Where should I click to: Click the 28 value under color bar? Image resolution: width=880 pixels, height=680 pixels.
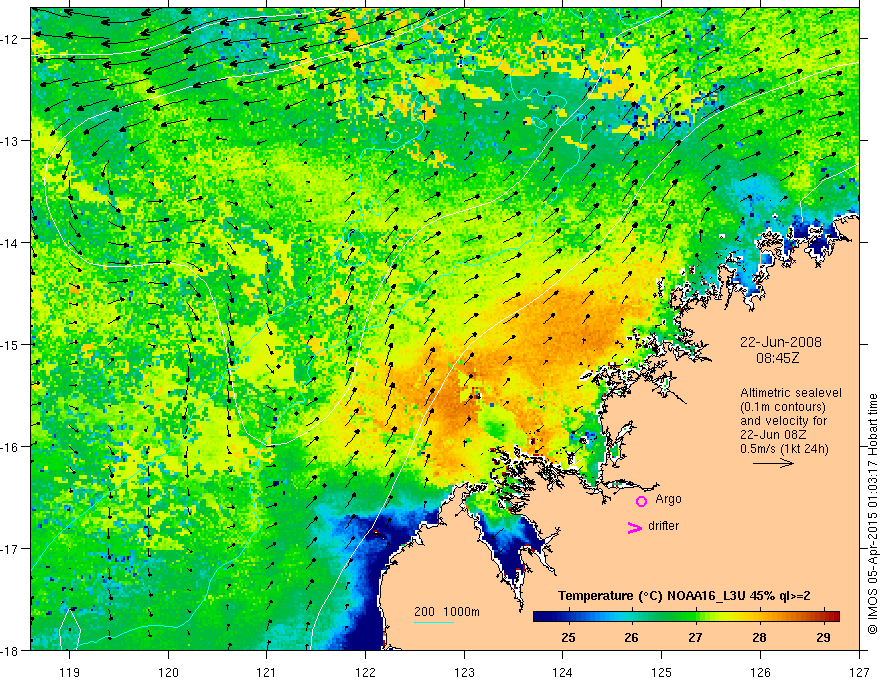[759, 637]
